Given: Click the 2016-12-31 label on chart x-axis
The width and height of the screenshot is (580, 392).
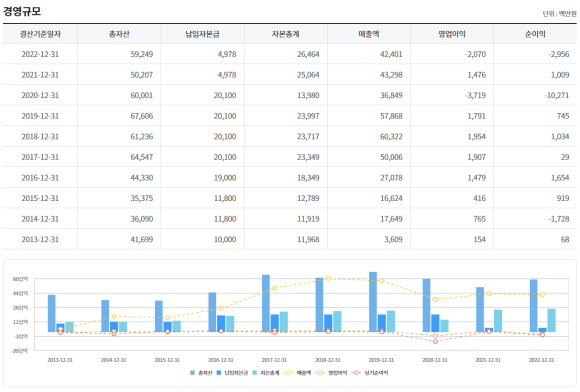Looking at the screenshot, I should [x=220, y=360].
